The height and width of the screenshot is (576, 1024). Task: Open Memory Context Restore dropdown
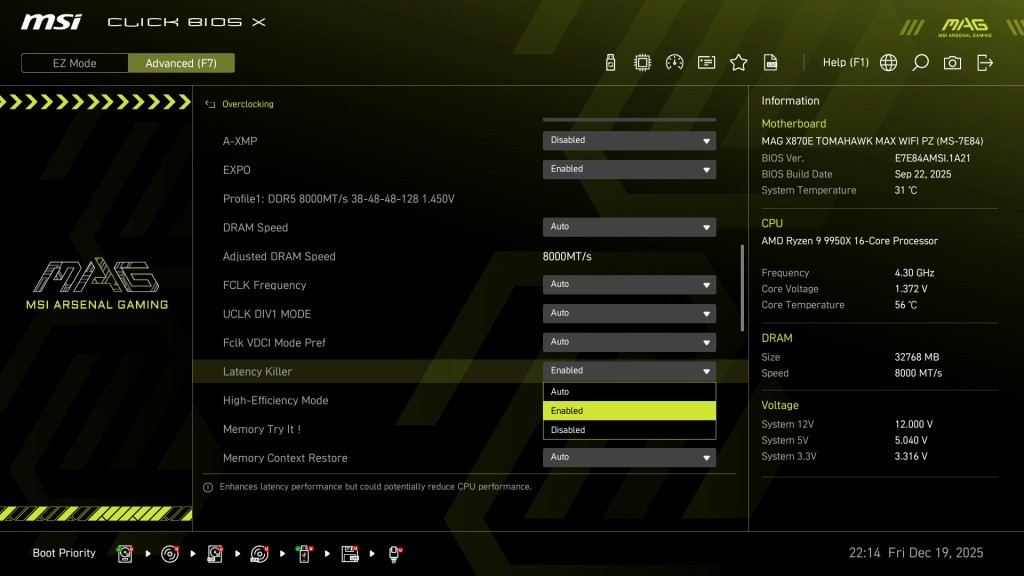pos(630,457)
